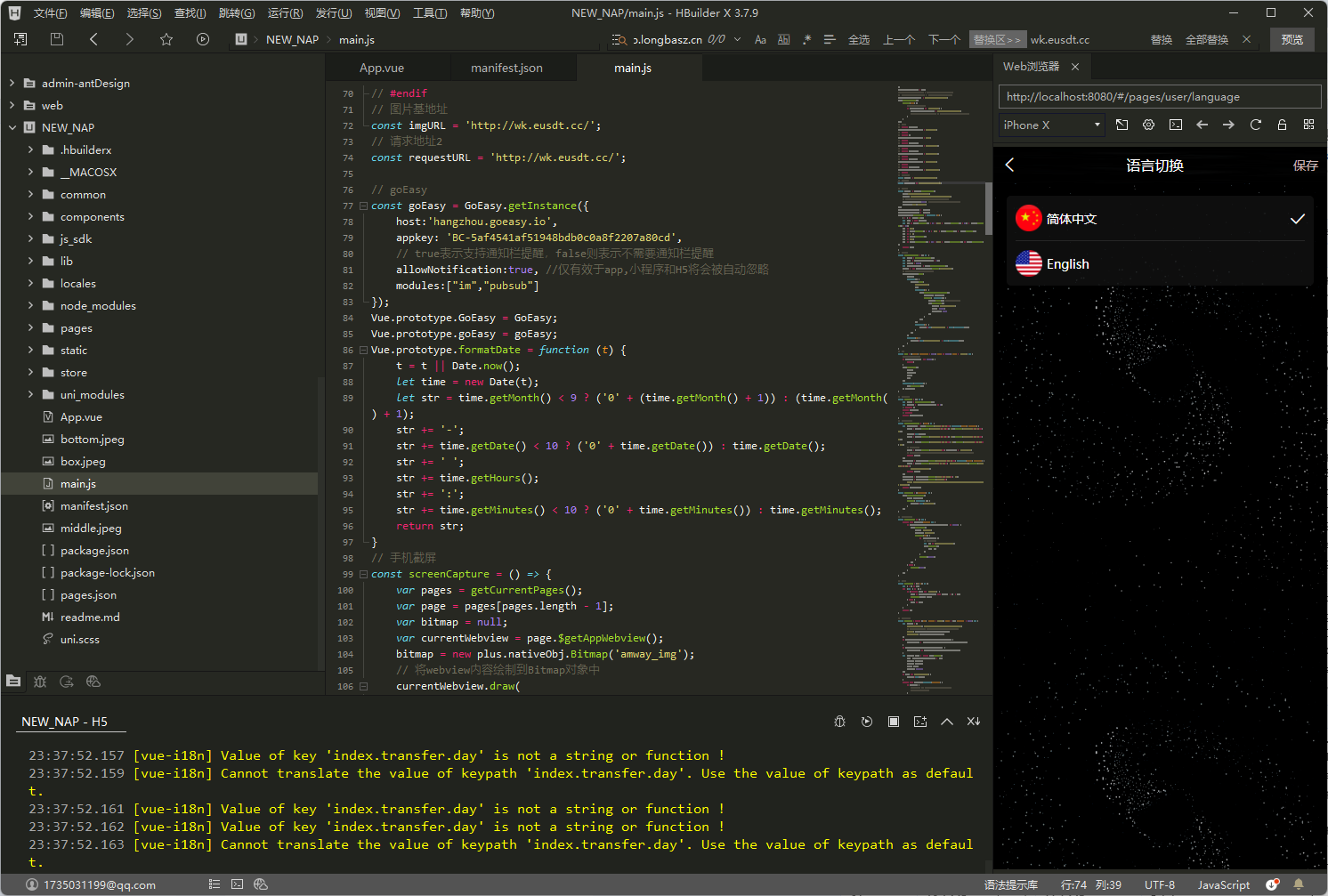Switch to the App.vue tab
Viewport: 1328px width, 896px height.
382,68
